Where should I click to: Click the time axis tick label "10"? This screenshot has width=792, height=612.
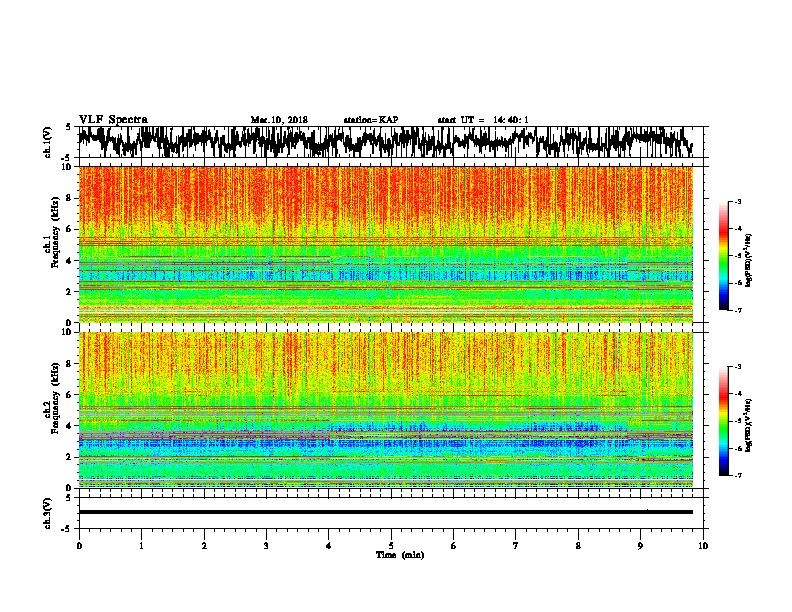703,546
